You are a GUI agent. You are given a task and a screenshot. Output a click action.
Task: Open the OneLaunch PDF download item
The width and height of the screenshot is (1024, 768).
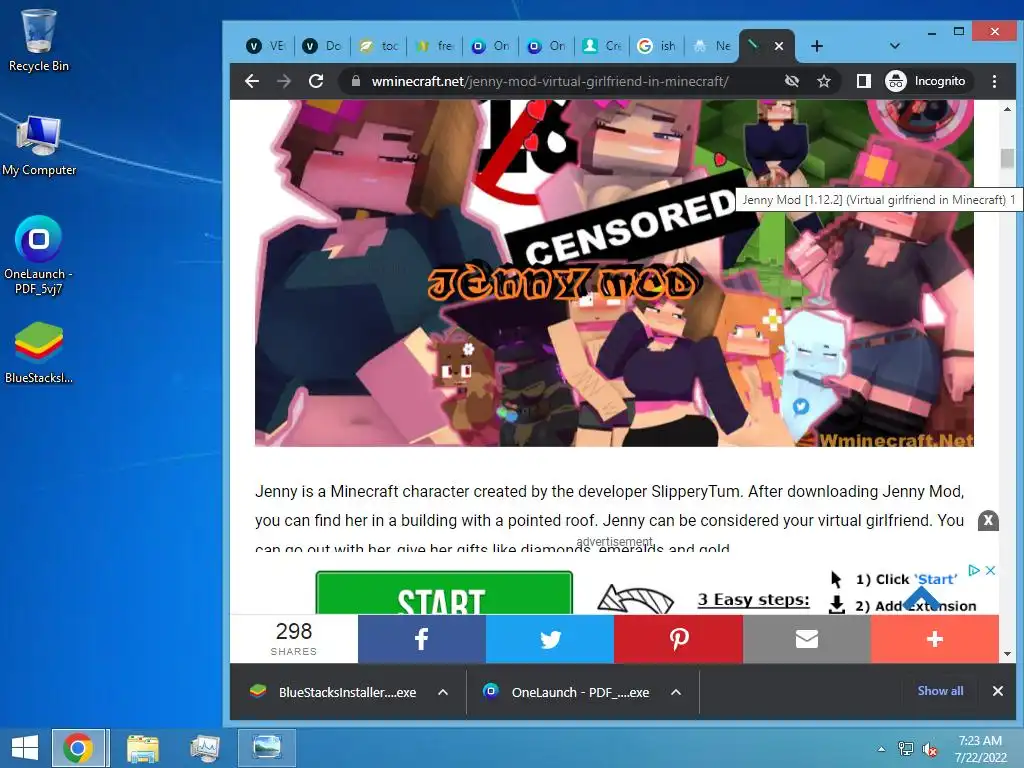tap(567, 692)
